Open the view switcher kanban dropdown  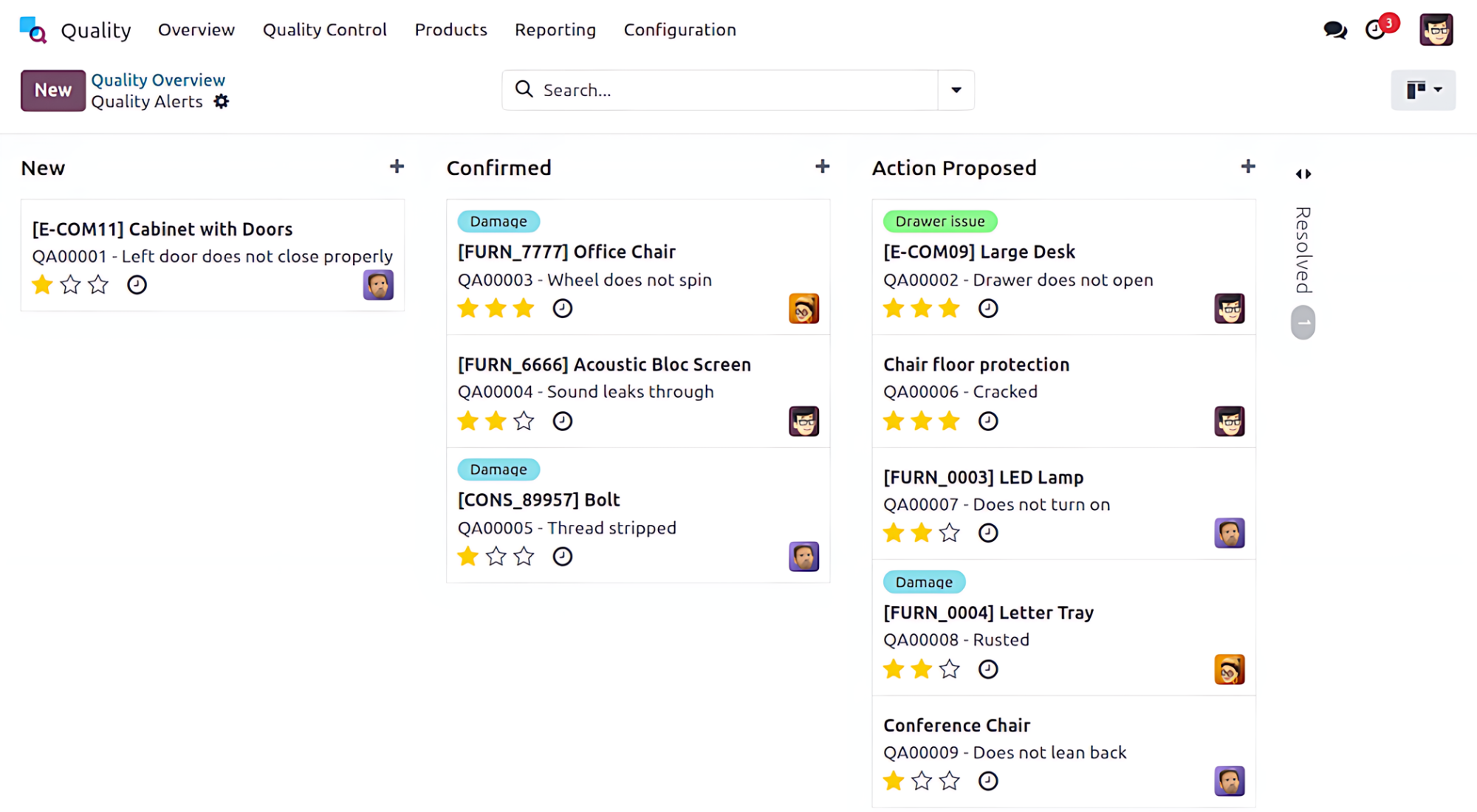(1422, 90)
